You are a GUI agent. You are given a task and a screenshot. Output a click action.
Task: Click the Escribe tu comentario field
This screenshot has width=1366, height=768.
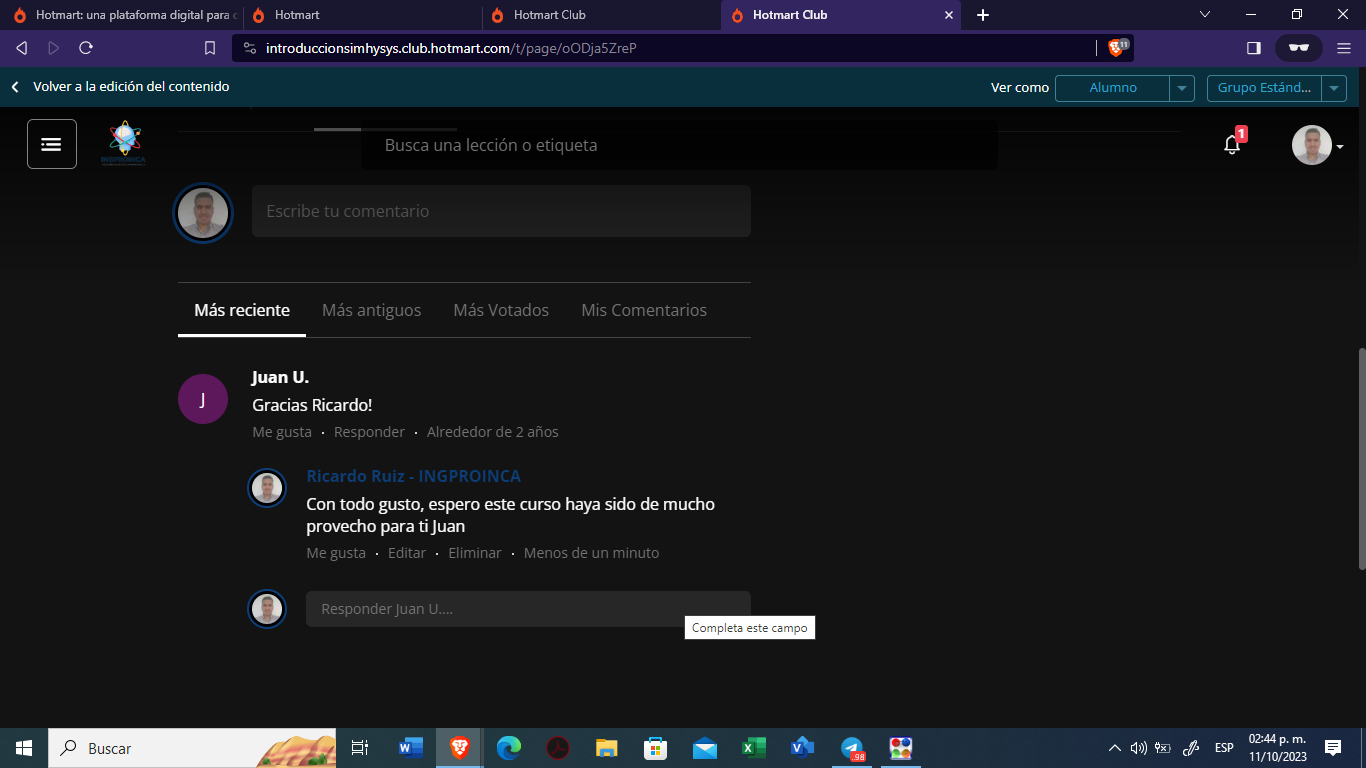501,211
